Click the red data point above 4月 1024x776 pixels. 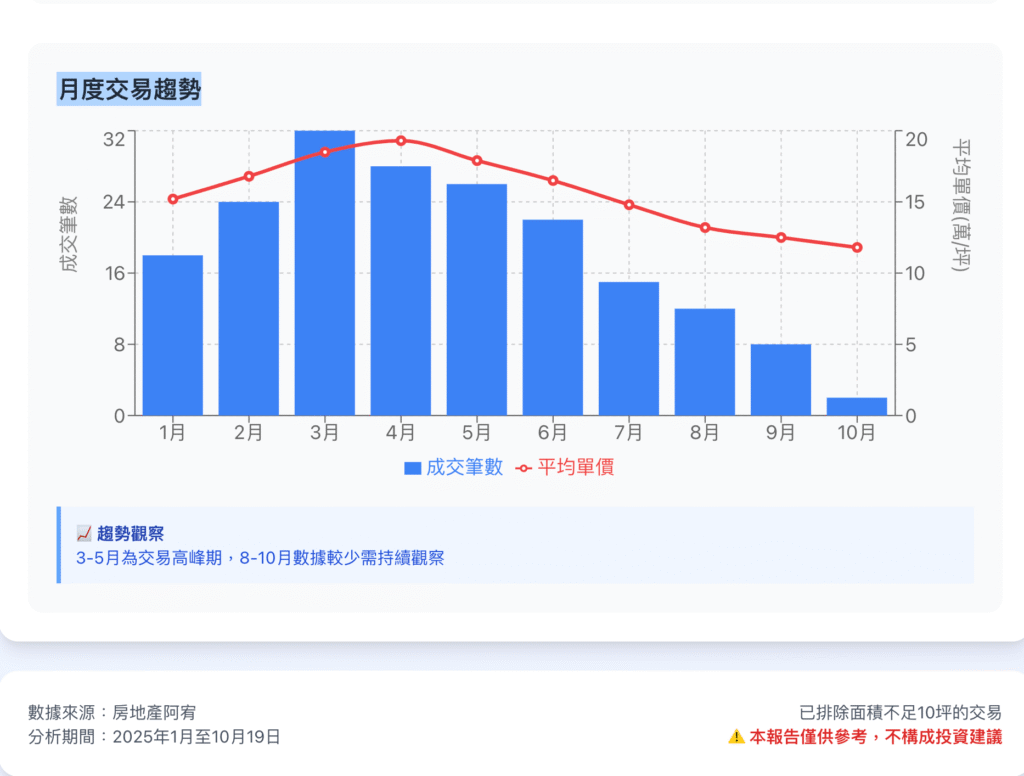coord(402,141)
